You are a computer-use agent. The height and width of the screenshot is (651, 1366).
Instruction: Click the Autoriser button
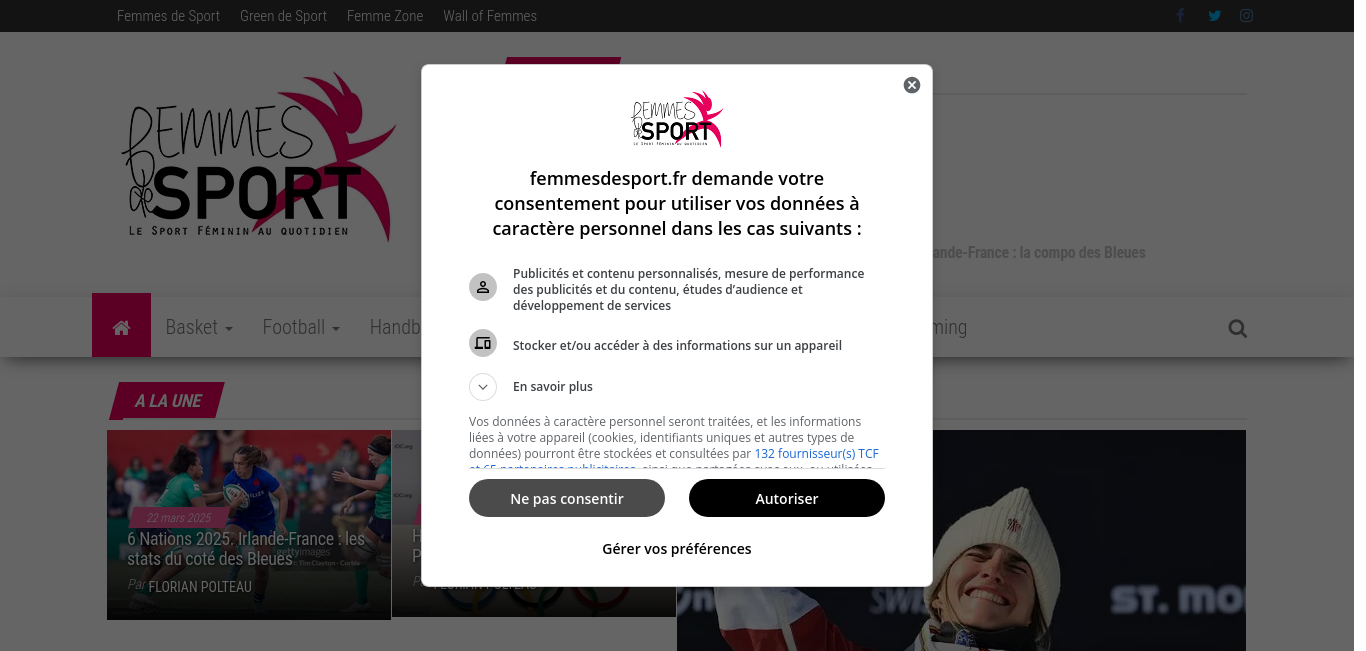[787, 498]
